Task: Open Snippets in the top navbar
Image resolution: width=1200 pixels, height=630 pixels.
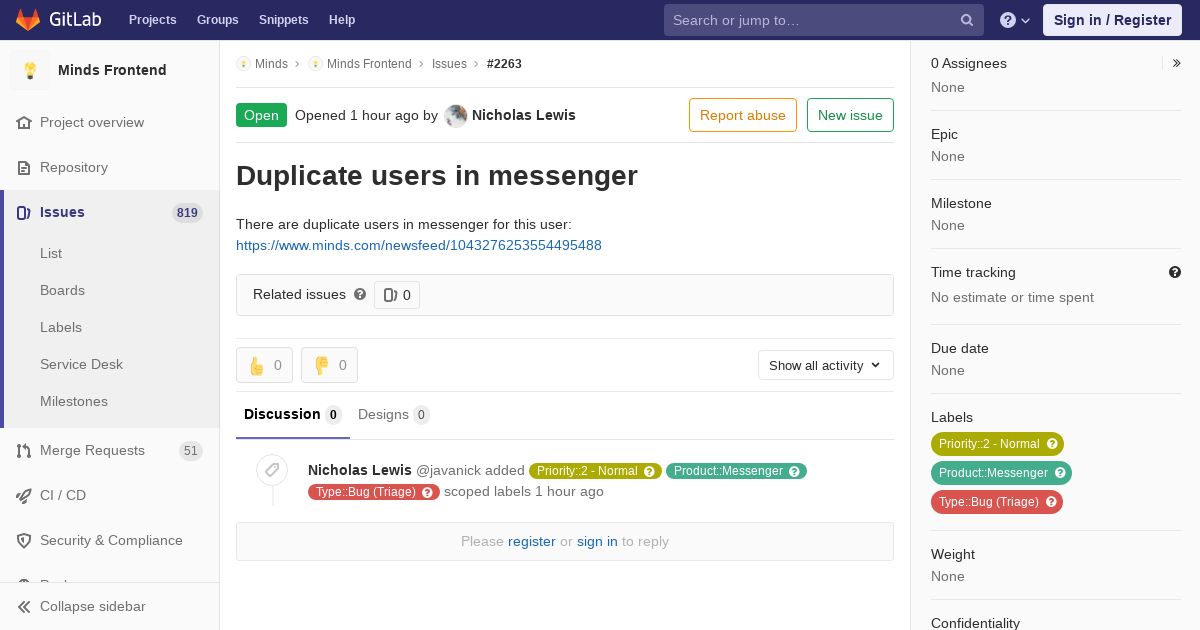Action: (x=283, y=20)
